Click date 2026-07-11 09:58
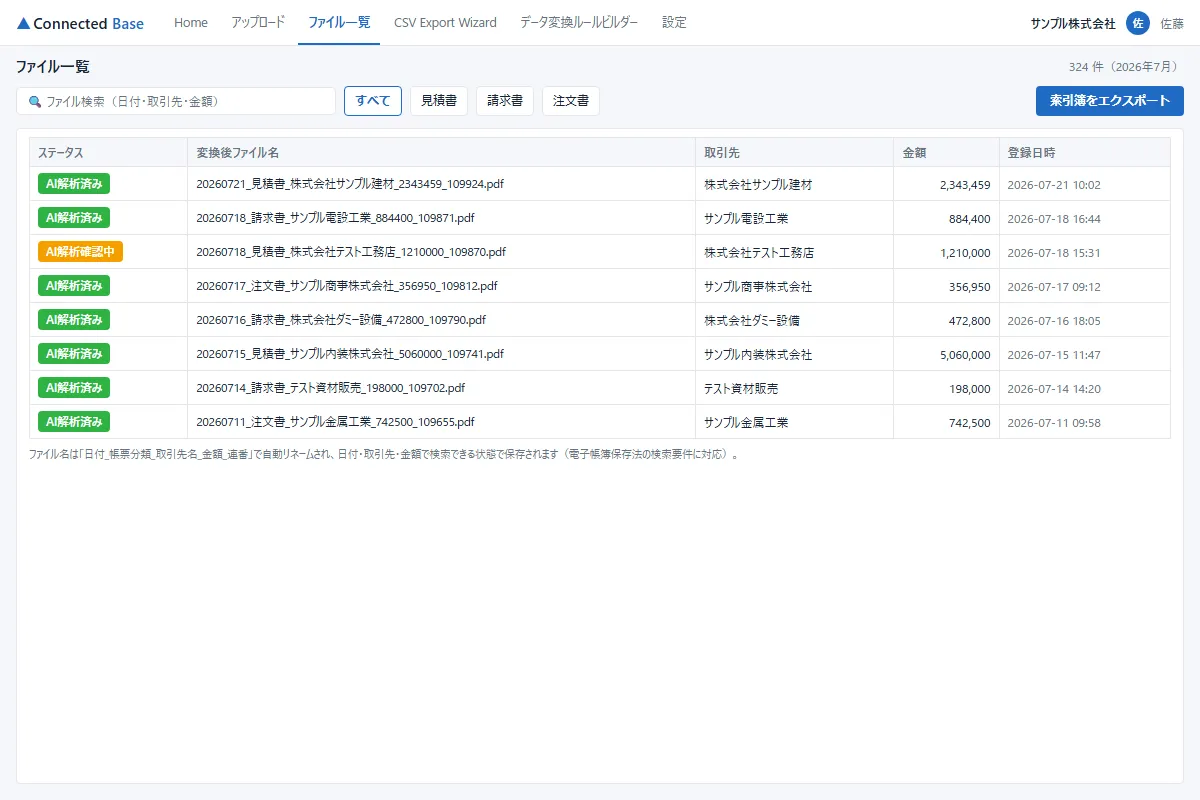The image size is (1200, 800). [1054, 422]
